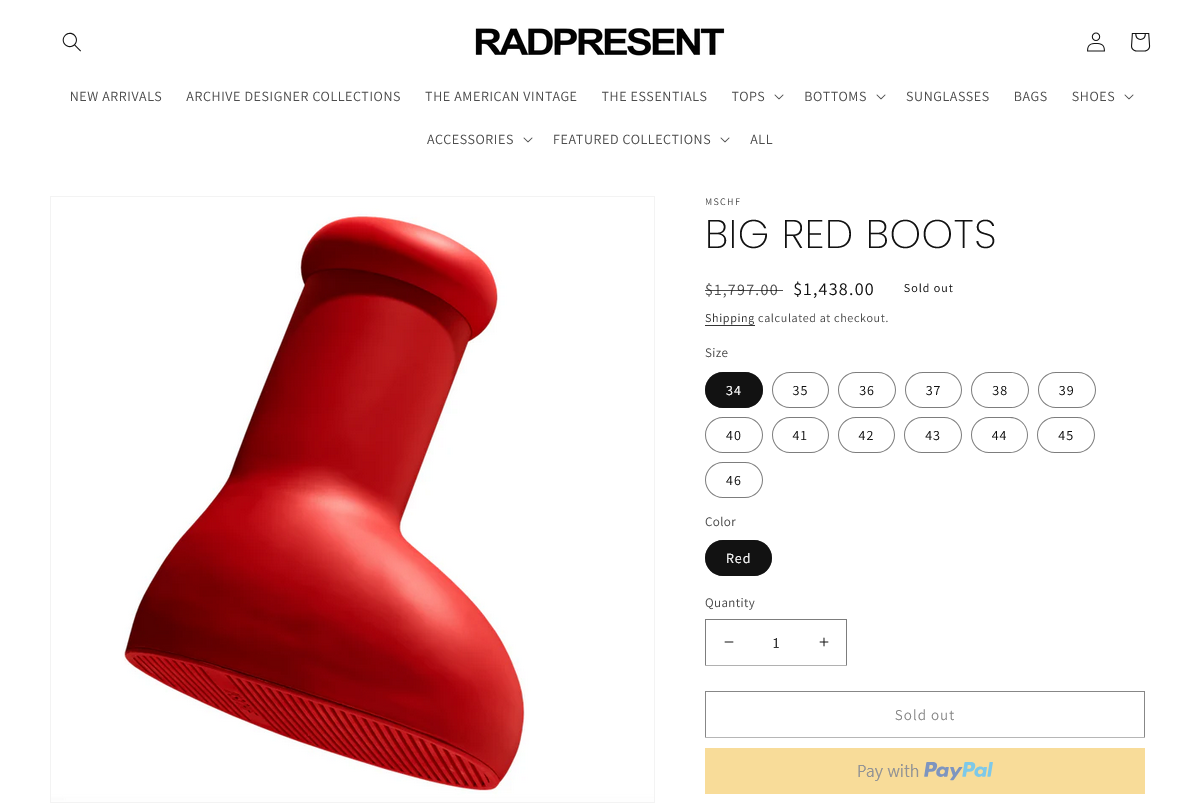
Task: Select size 39 pill
Action: point(1066,390)
